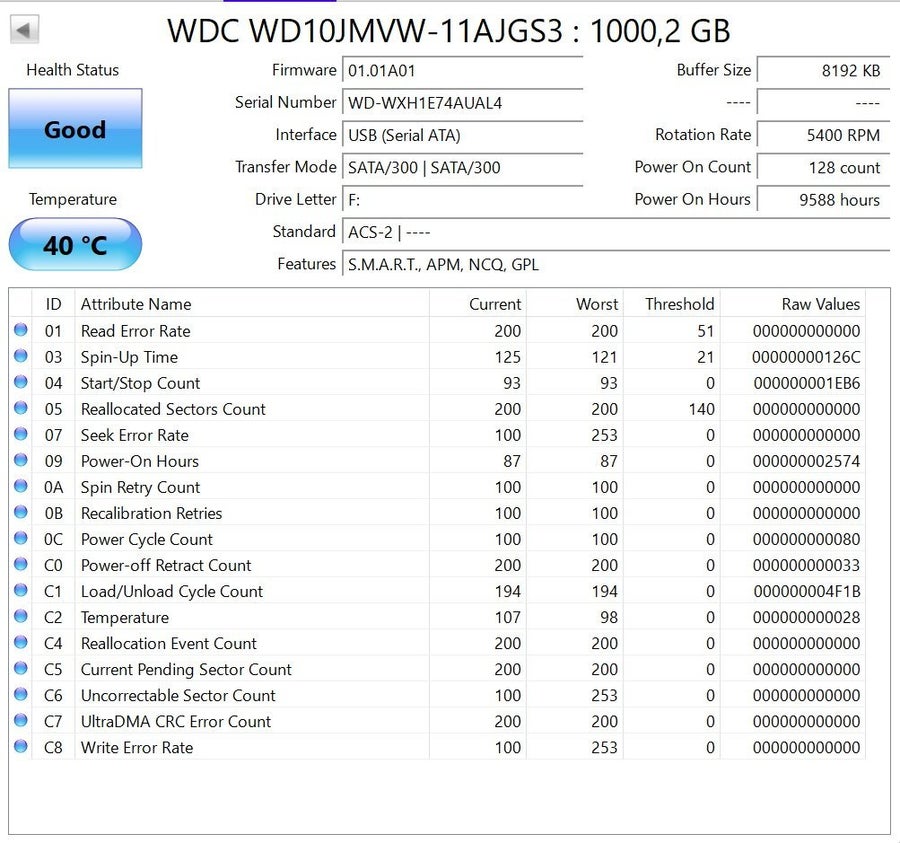Click raw value 000000004F1B
This screenshot has height=843, width=900.
806,592
